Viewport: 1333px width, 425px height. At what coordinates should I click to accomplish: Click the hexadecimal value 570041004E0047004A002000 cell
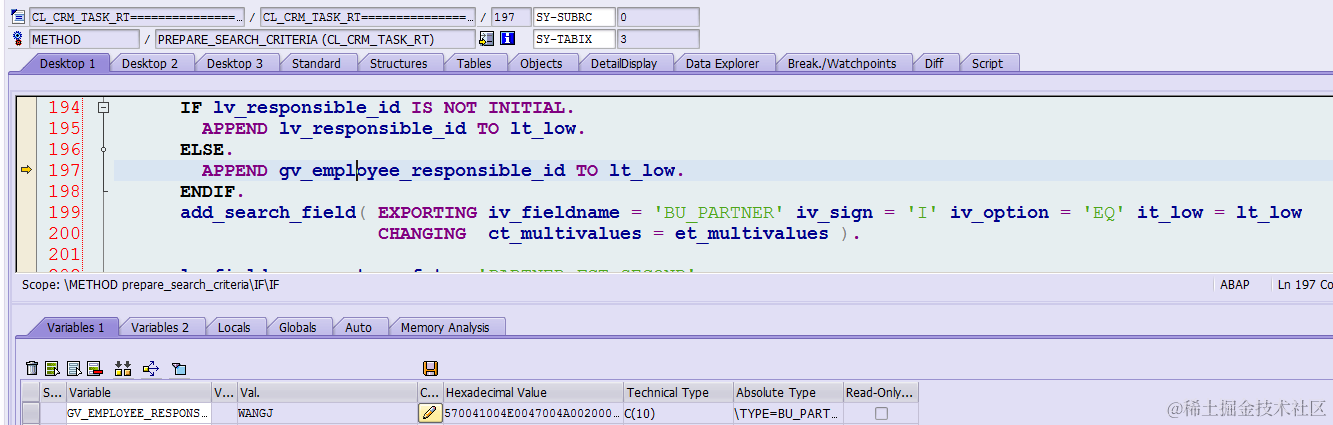coord(533,413)
